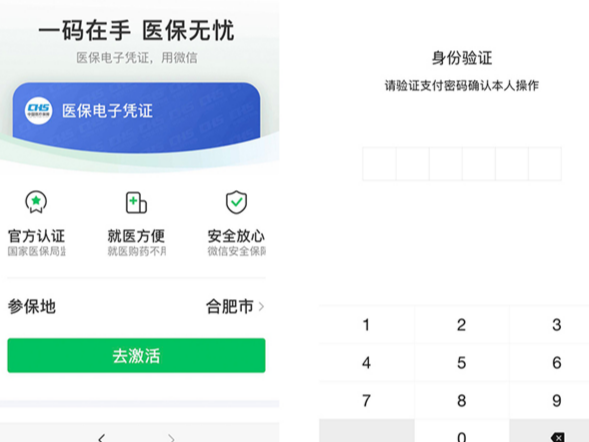Viewport: 589px width, 442px height.
Task: Tap number 5 on the keypad
Action: pyautogui.click(x=462, y=363)
